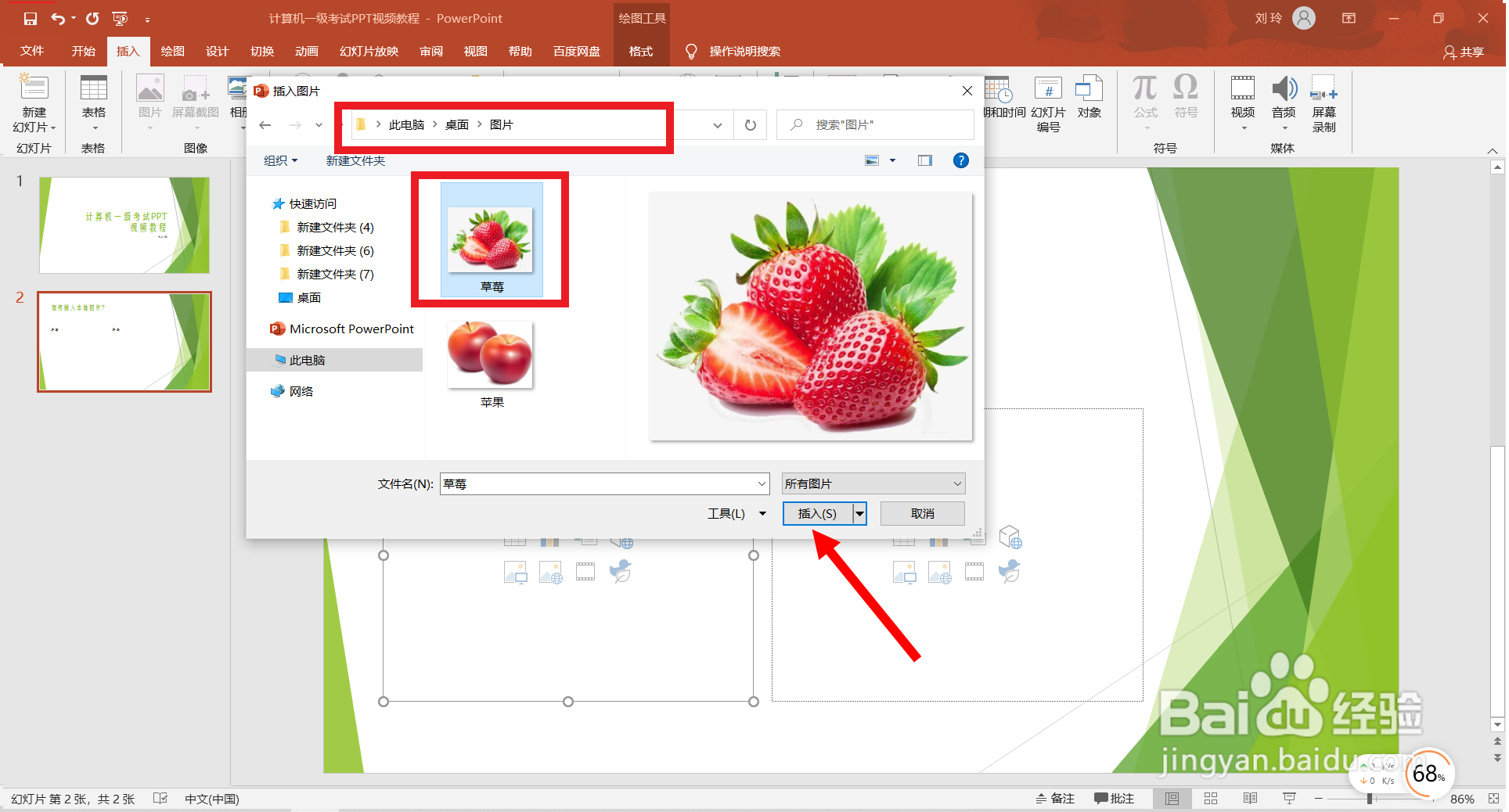
Task: Toggle the 备注 notes pane
Action: [1054, 798]
